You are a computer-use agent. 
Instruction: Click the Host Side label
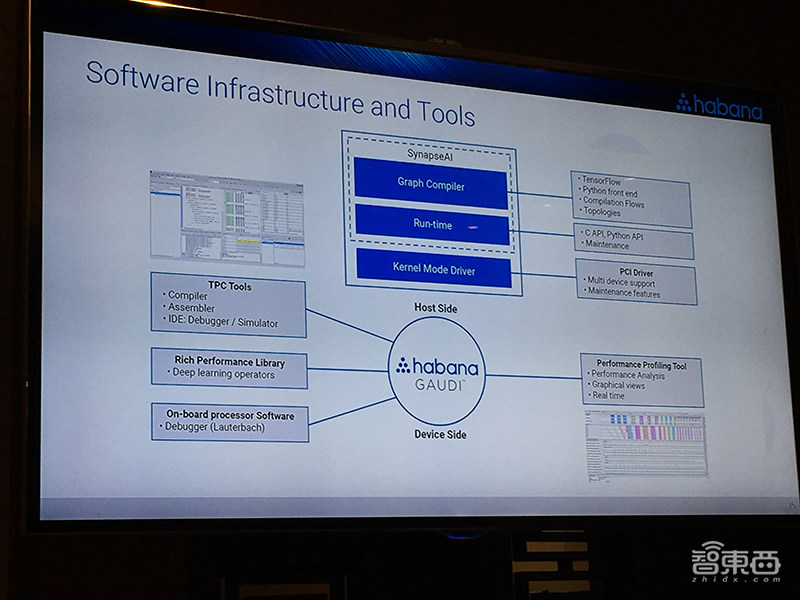[436, 308]
